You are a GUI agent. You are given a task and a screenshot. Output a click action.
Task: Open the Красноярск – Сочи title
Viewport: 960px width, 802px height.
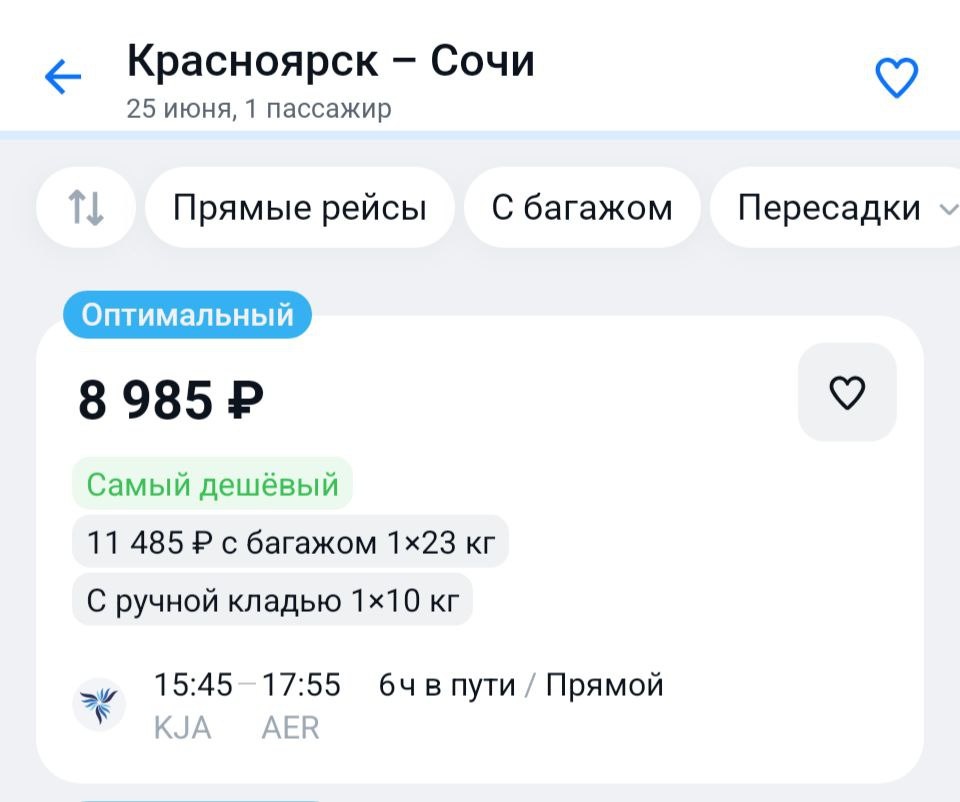click(331, 61)
